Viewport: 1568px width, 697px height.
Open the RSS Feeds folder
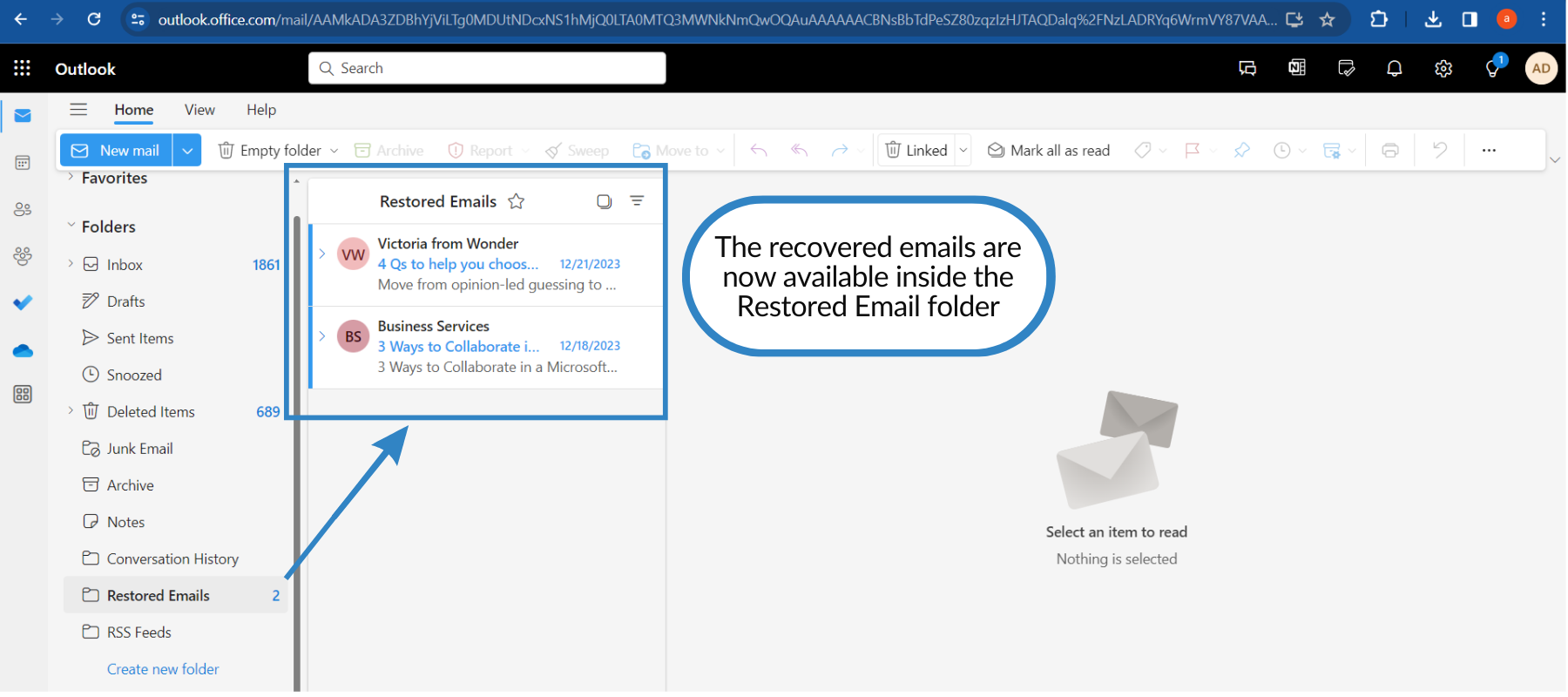click(x=175, y=633)
